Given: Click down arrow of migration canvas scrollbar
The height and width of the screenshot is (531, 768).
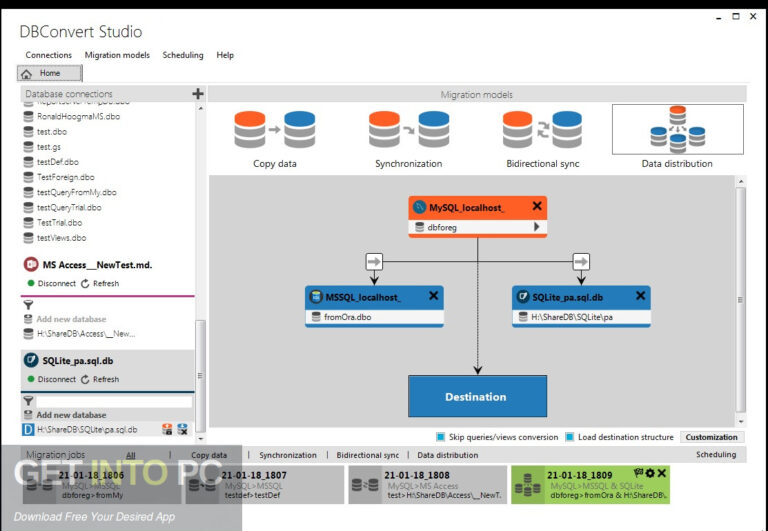Looking at the screenshot, I should point(741,421).
